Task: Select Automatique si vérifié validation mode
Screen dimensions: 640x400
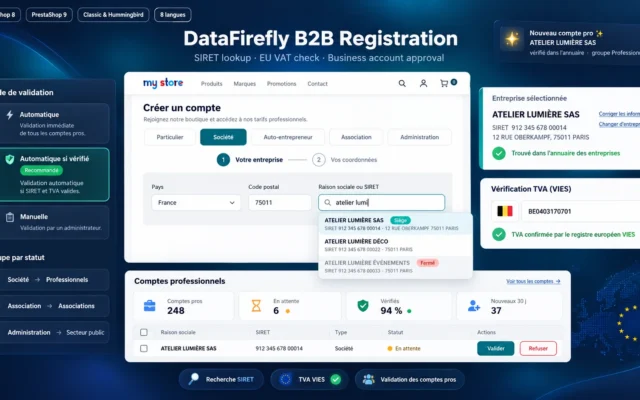Action: coord(54,175)
